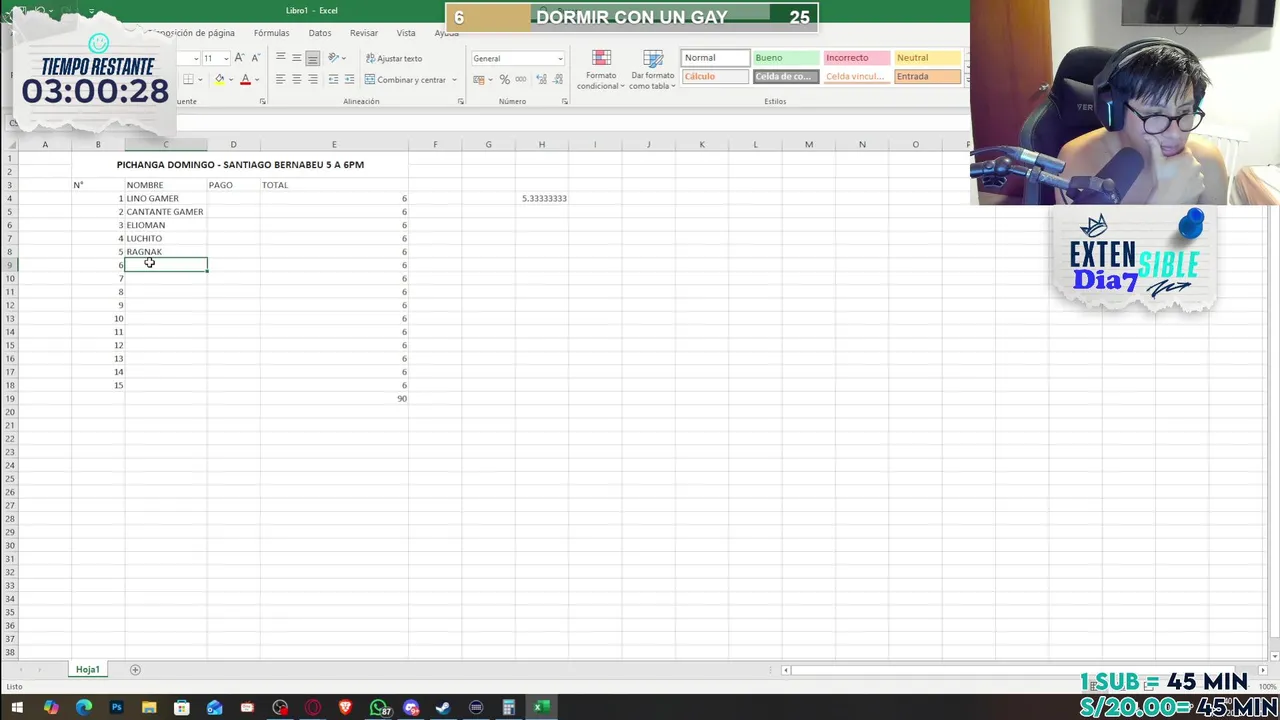
Task: Click the text Orientation icon
Action: click(x=334, y=58)
